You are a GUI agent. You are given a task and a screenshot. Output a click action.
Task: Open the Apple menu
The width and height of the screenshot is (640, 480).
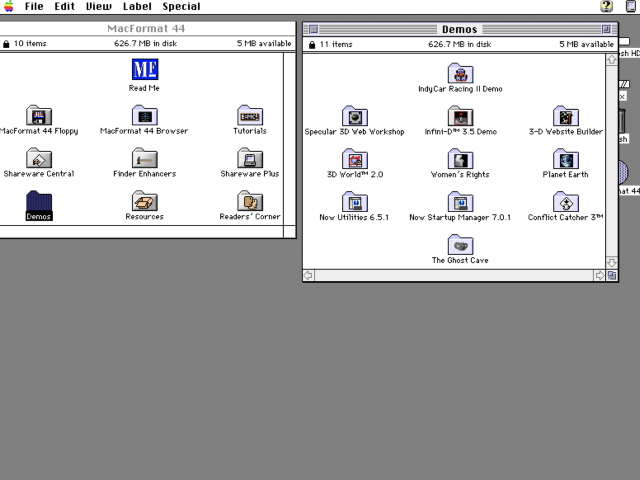pyautogui.click(x=9, y=6)
